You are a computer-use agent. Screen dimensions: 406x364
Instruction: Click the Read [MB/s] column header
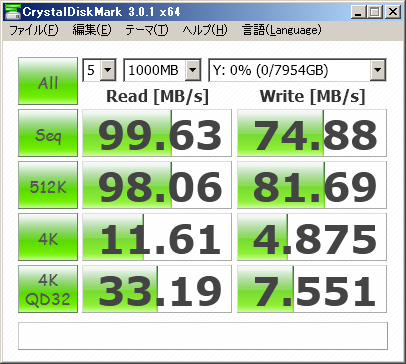tap(157, 96)
